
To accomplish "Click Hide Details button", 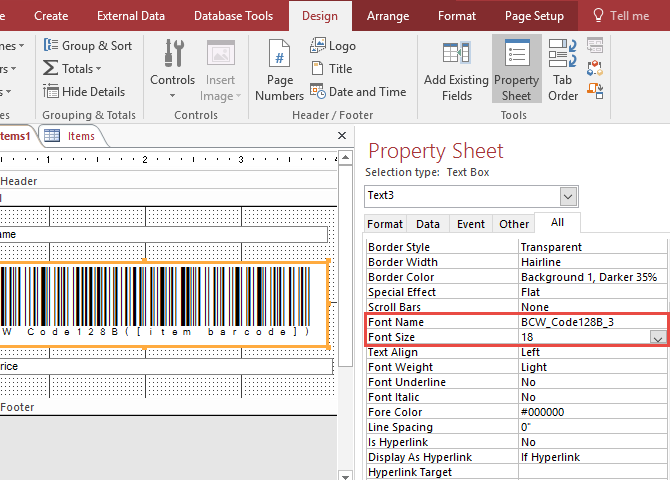I will click(84, 91).
